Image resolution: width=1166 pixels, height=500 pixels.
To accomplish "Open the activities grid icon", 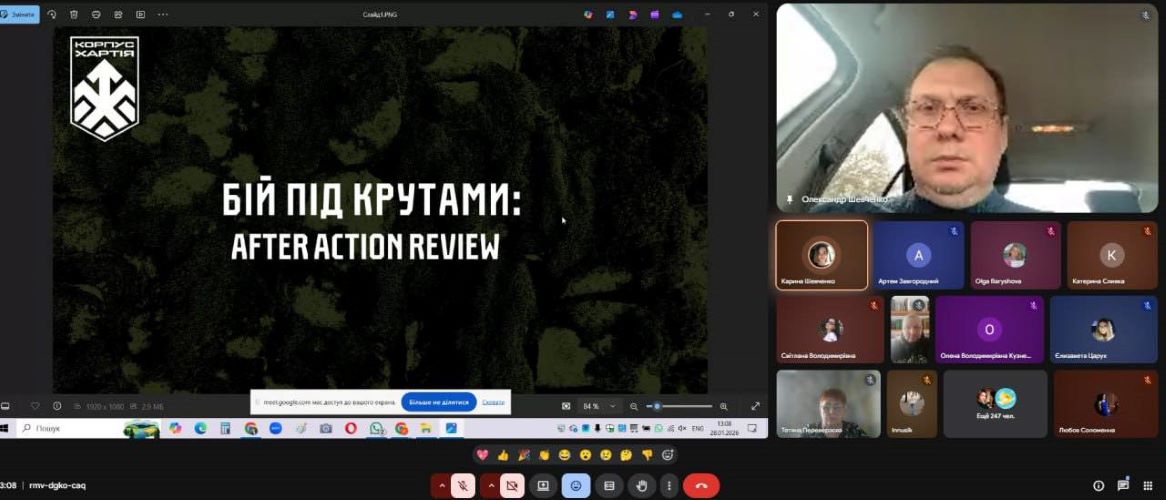I will pyautogui.click(x=1148, y=486).
